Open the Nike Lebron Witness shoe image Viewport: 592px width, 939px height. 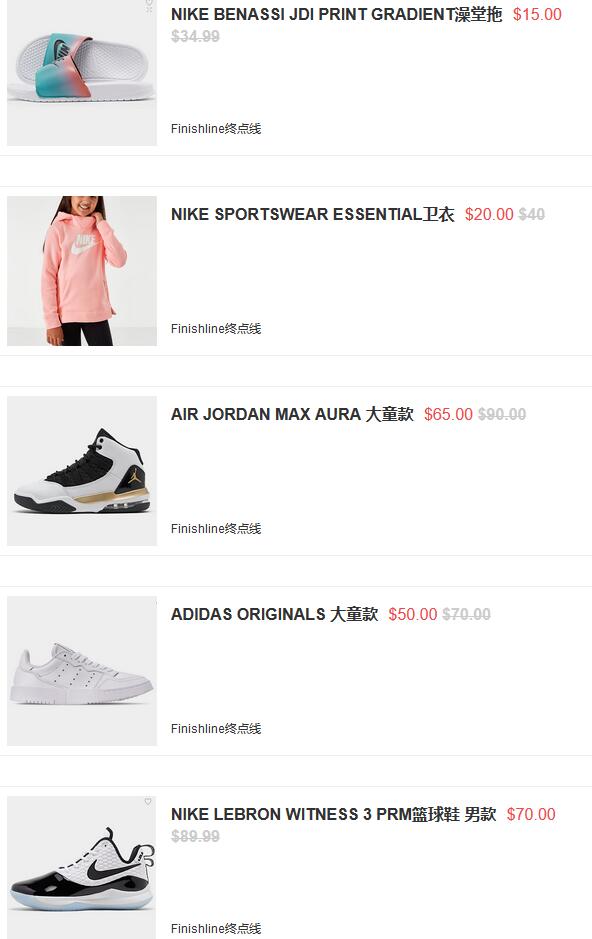click(x=82, y=867)
